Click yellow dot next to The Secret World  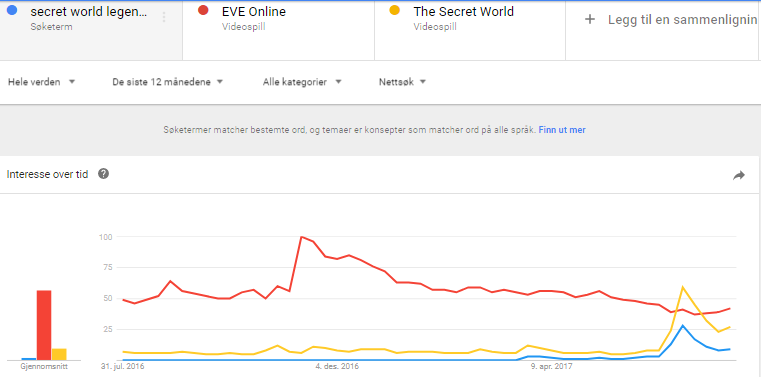click(x=395, y=10)
